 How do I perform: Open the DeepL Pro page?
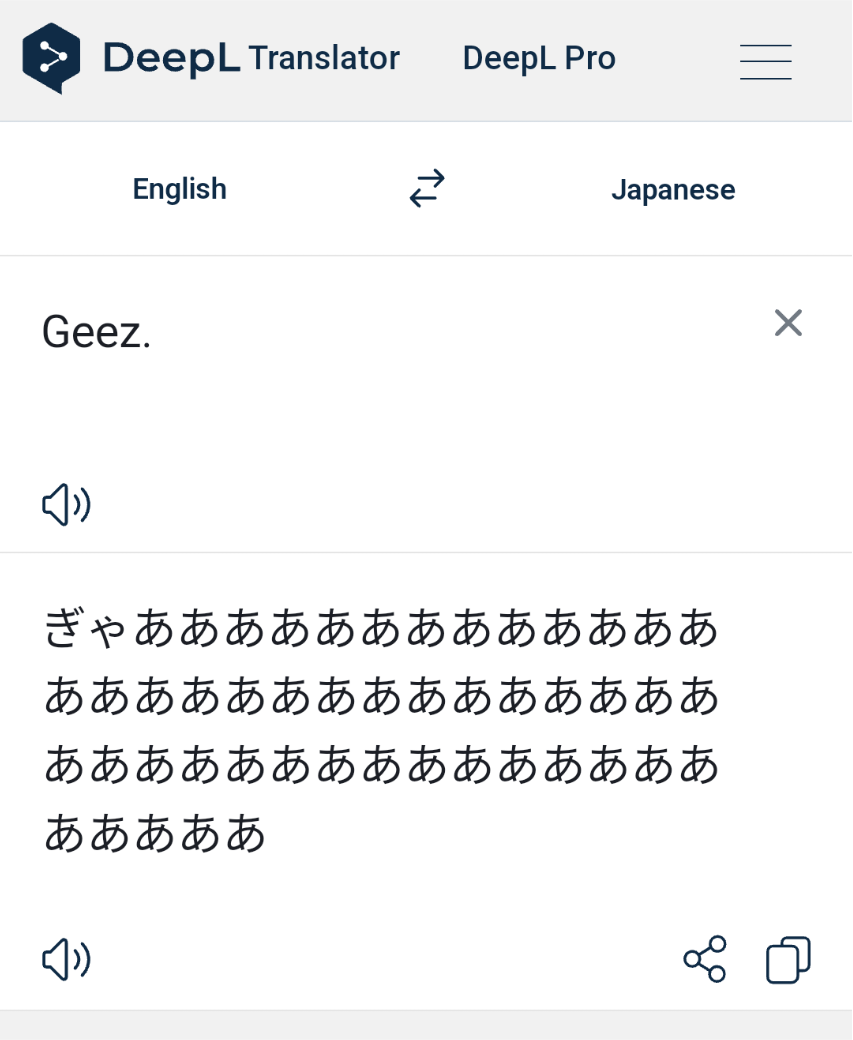pos(539,58)
